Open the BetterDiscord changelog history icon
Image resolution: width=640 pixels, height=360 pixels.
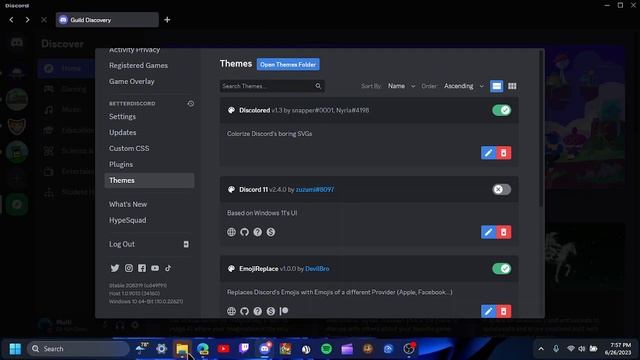click(x=191, y=104)
